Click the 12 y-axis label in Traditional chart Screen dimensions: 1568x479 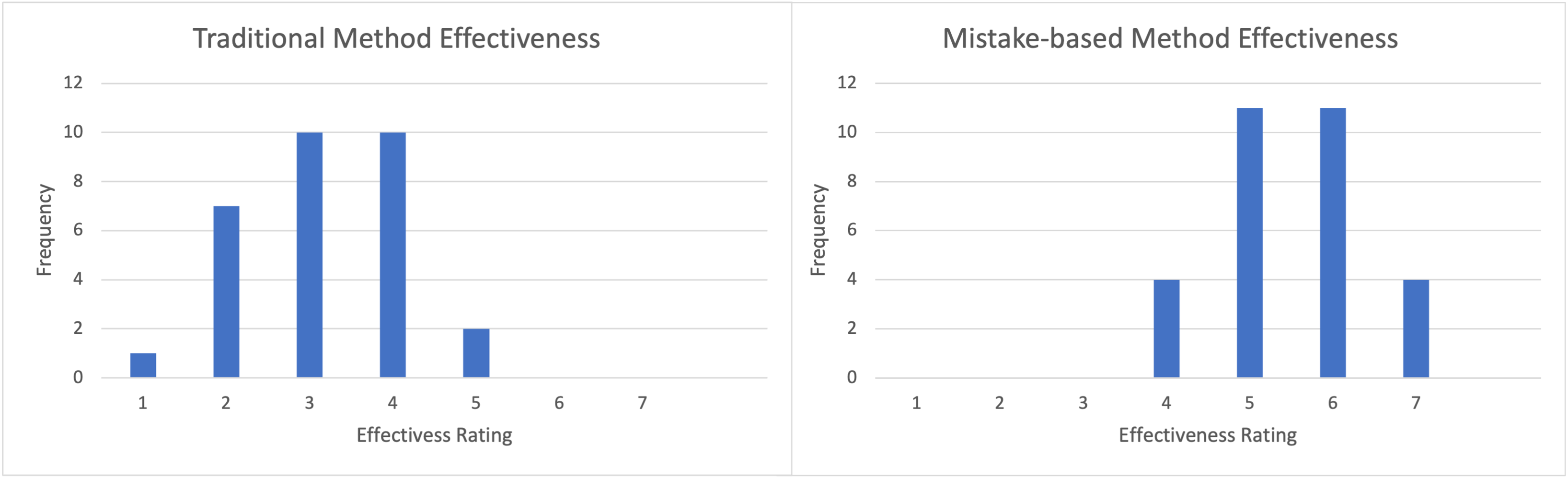coord(73,83)
